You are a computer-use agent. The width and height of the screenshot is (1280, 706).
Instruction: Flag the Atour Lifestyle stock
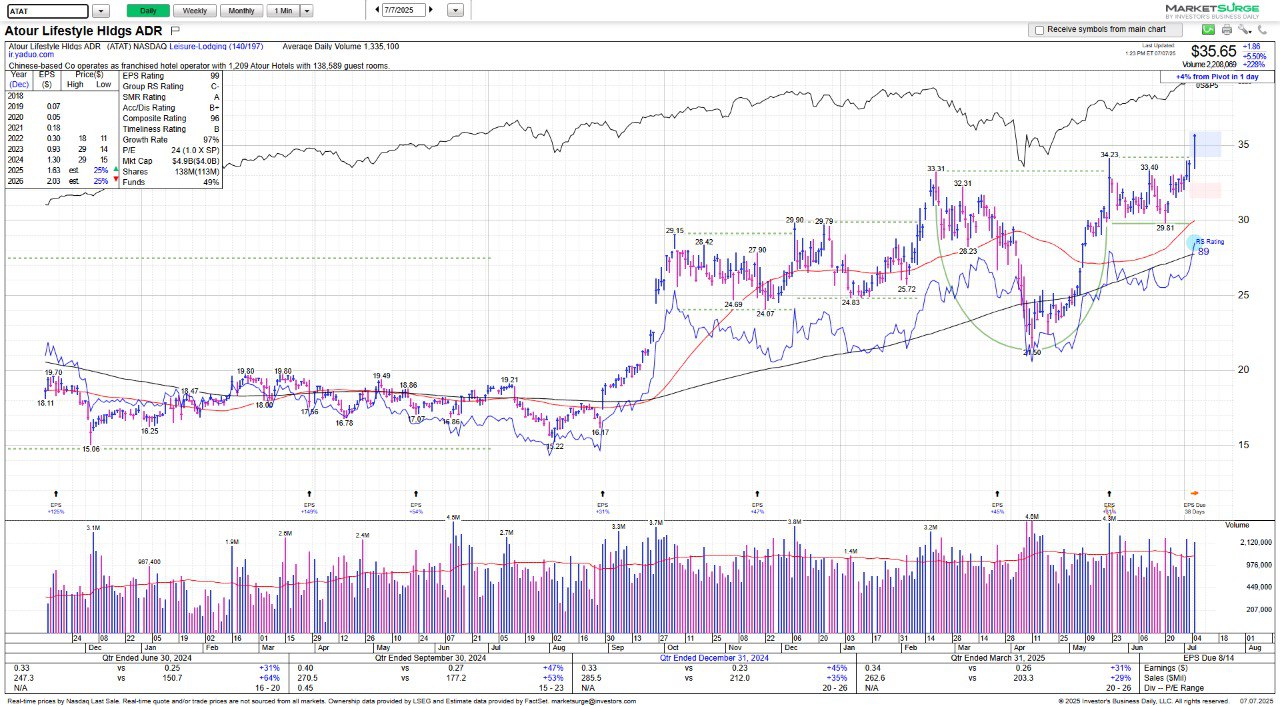175,32
